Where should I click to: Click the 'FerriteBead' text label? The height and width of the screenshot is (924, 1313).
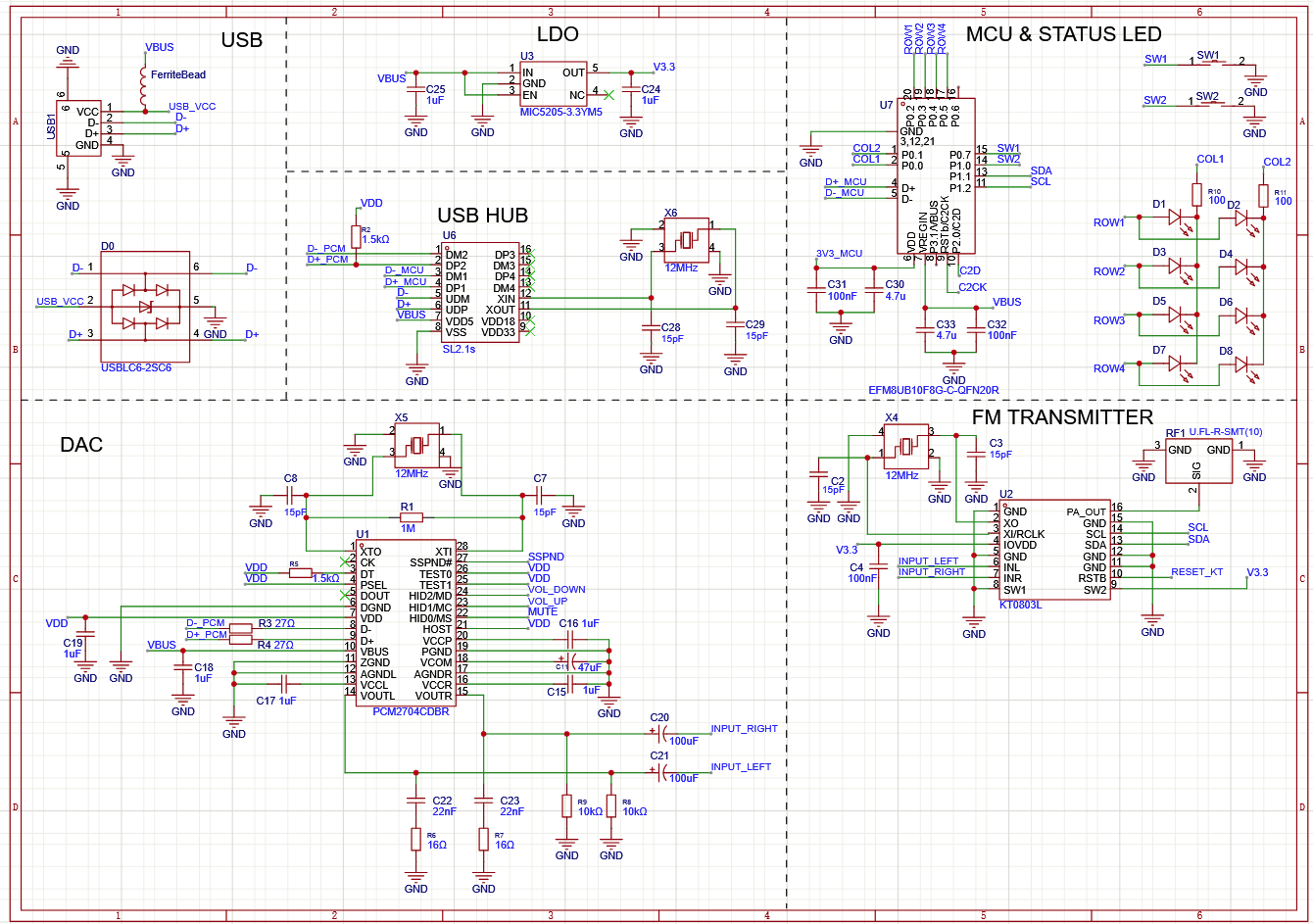coord(178,74)
